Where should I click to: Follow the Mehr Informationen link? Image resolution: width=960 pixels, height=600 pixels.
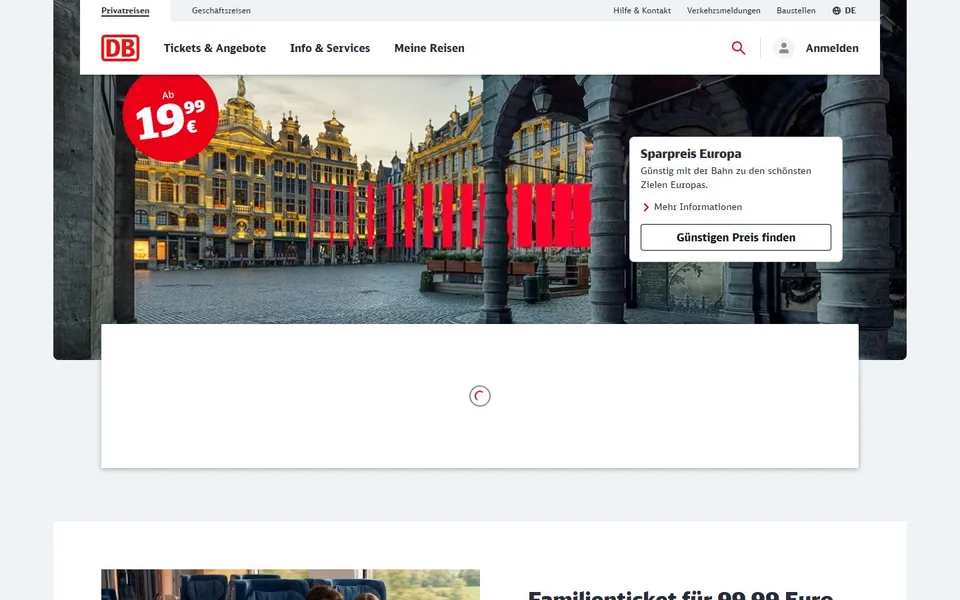pos(698,207)
